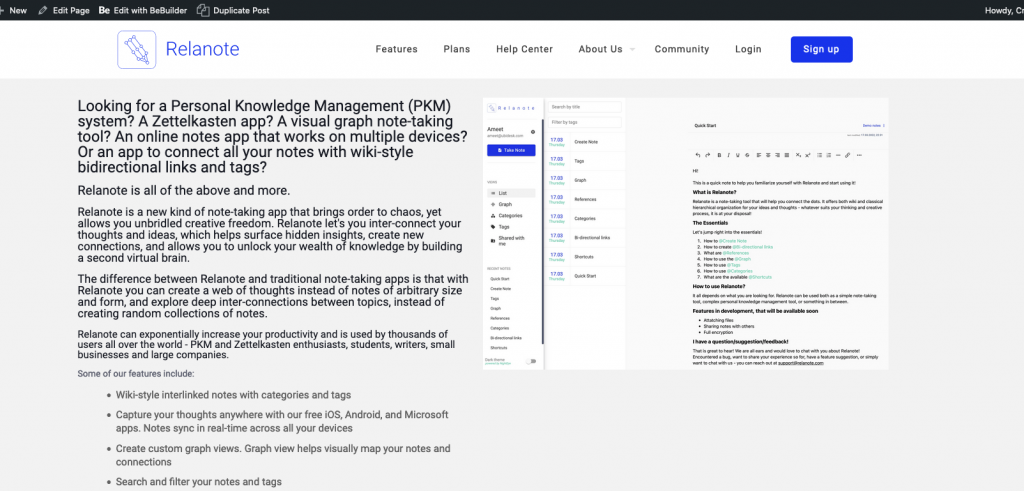1024x491 pixels.
Task: Click the Redo icon in editor toolbar
Action: (708, 155)
